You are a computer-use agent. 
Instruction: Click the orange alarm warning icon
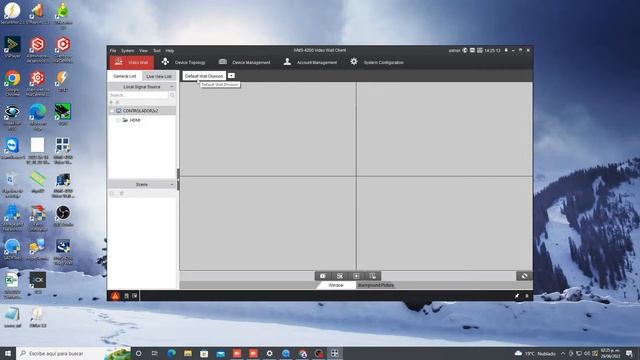tap(116, 296)
